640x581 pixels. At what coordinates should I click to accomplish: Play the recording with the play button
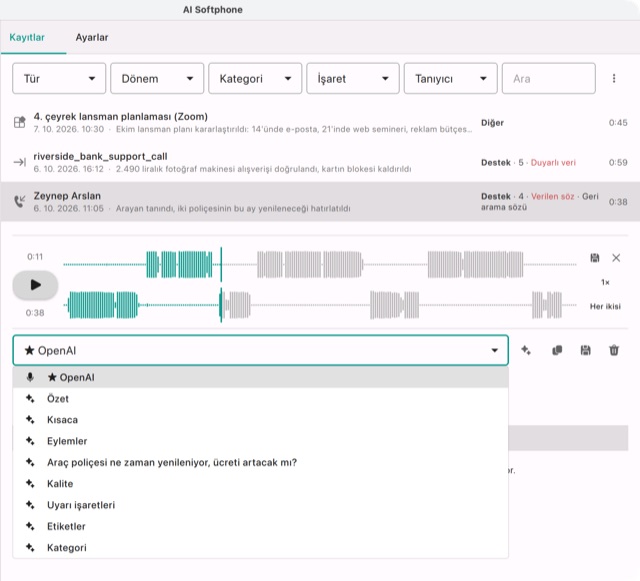point(35,285)
